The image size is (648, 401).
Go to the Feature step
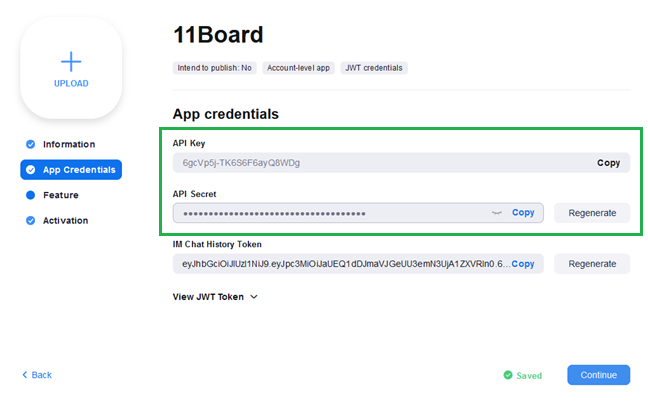pos(60,195)
